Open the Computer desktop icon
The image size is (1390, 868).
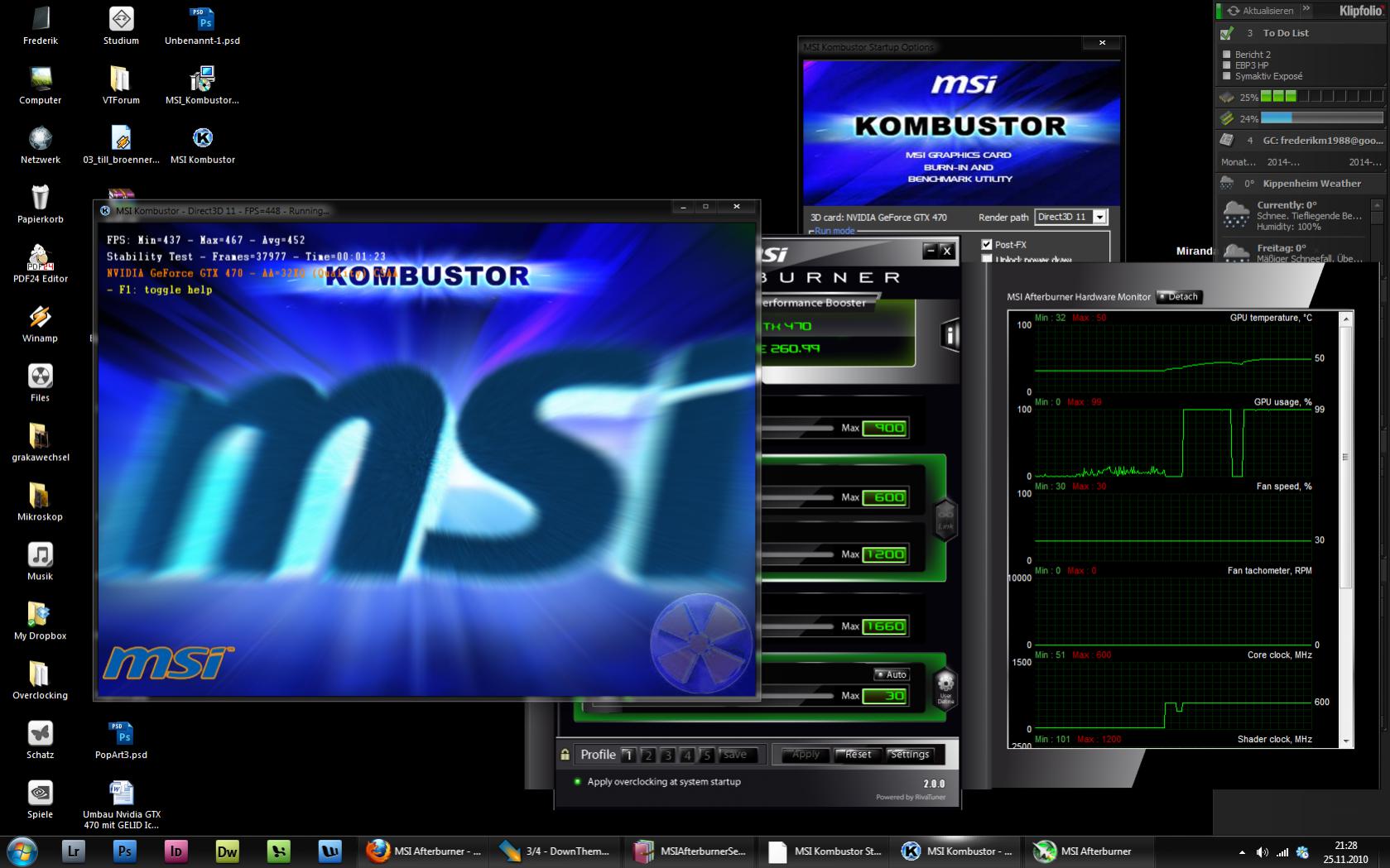coord(40,85)
